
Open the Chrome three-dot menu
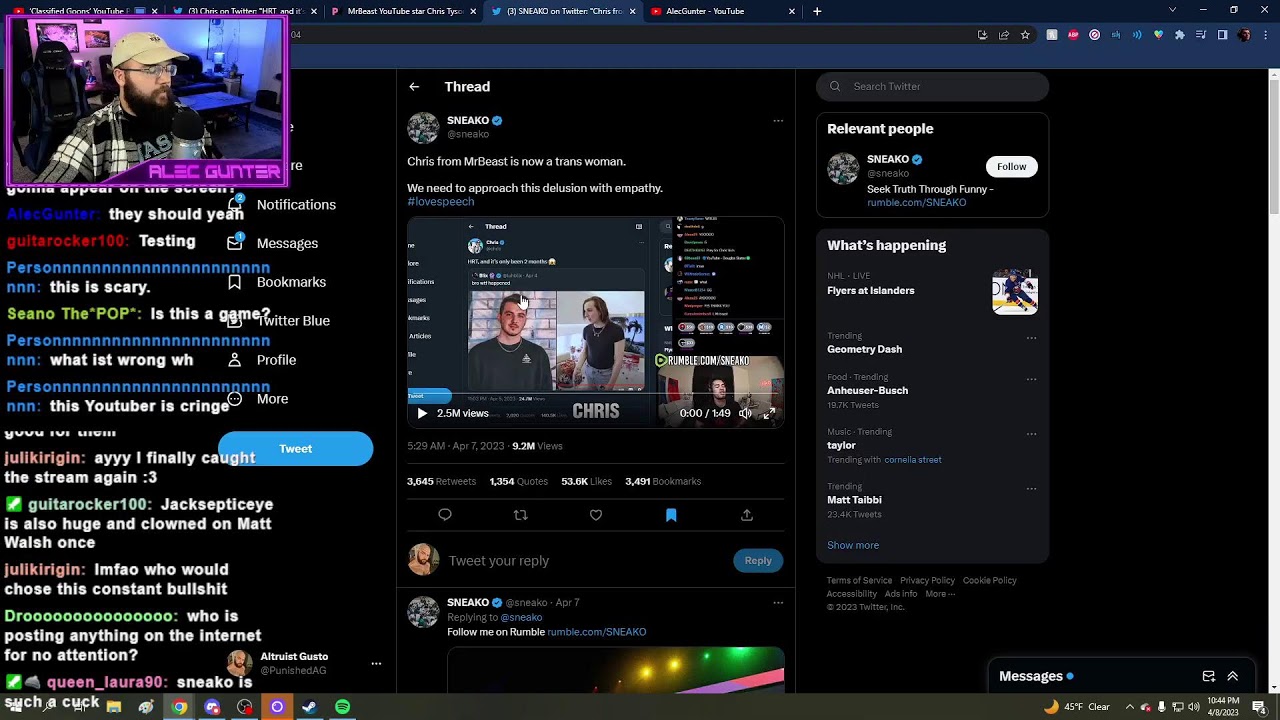1265,35
